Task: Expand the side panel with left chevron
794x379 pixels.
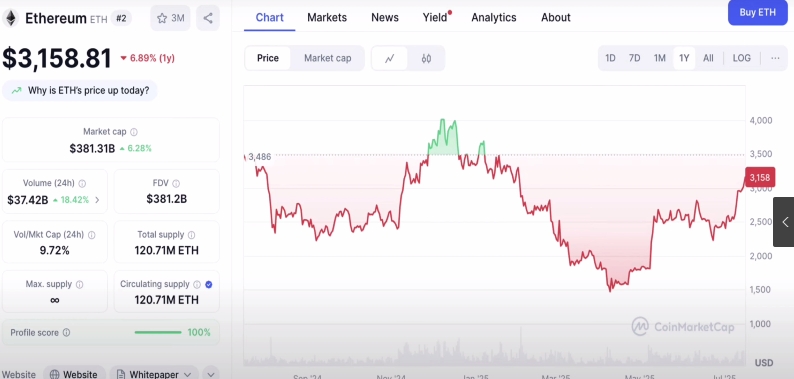Action: coord(785,222)
